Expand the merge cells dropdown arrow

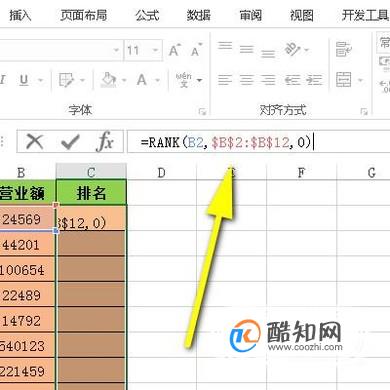pos(360,80)
